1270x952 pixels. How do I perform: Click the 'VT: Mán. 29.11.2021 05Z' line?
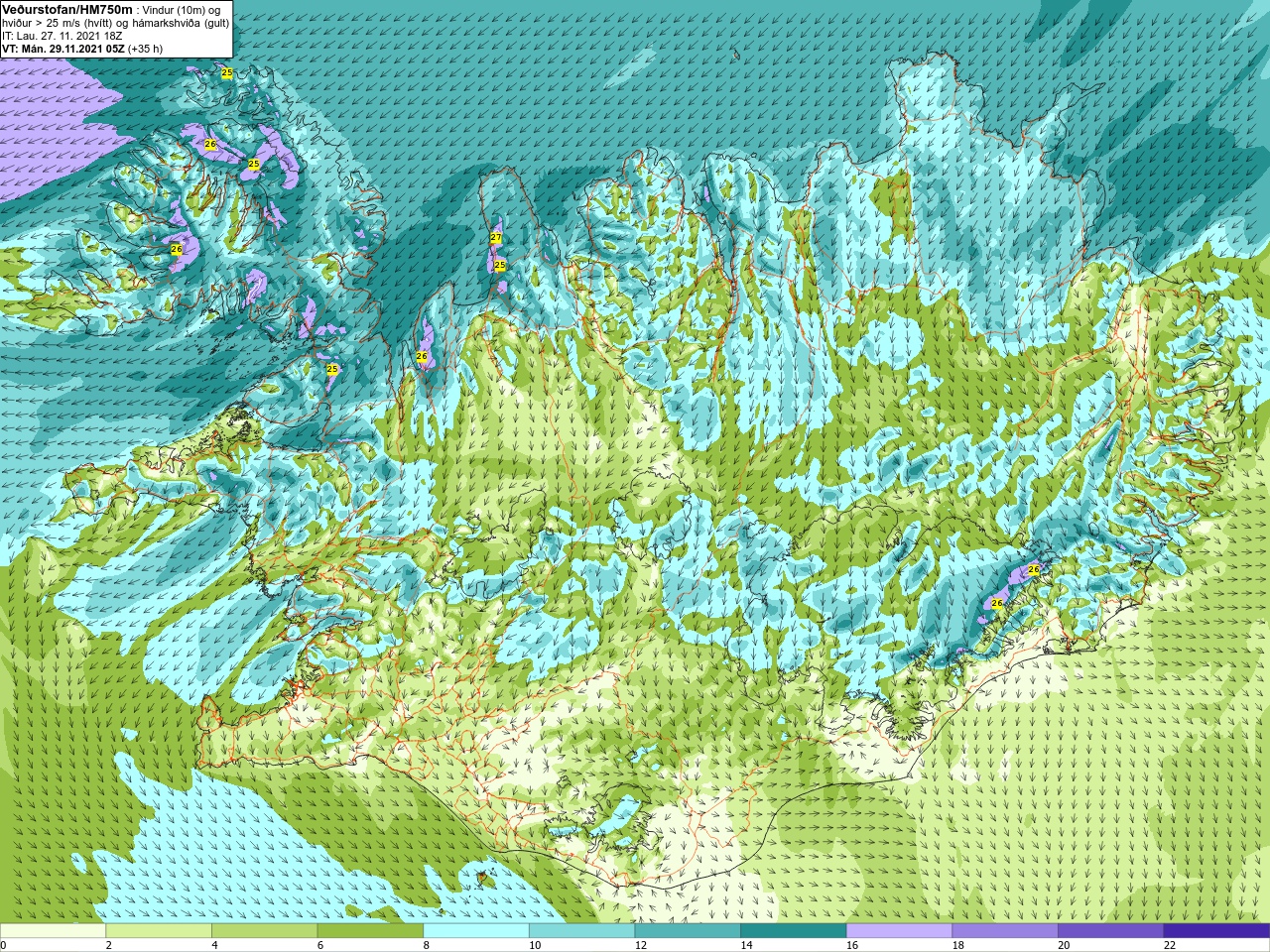(63, 48)
